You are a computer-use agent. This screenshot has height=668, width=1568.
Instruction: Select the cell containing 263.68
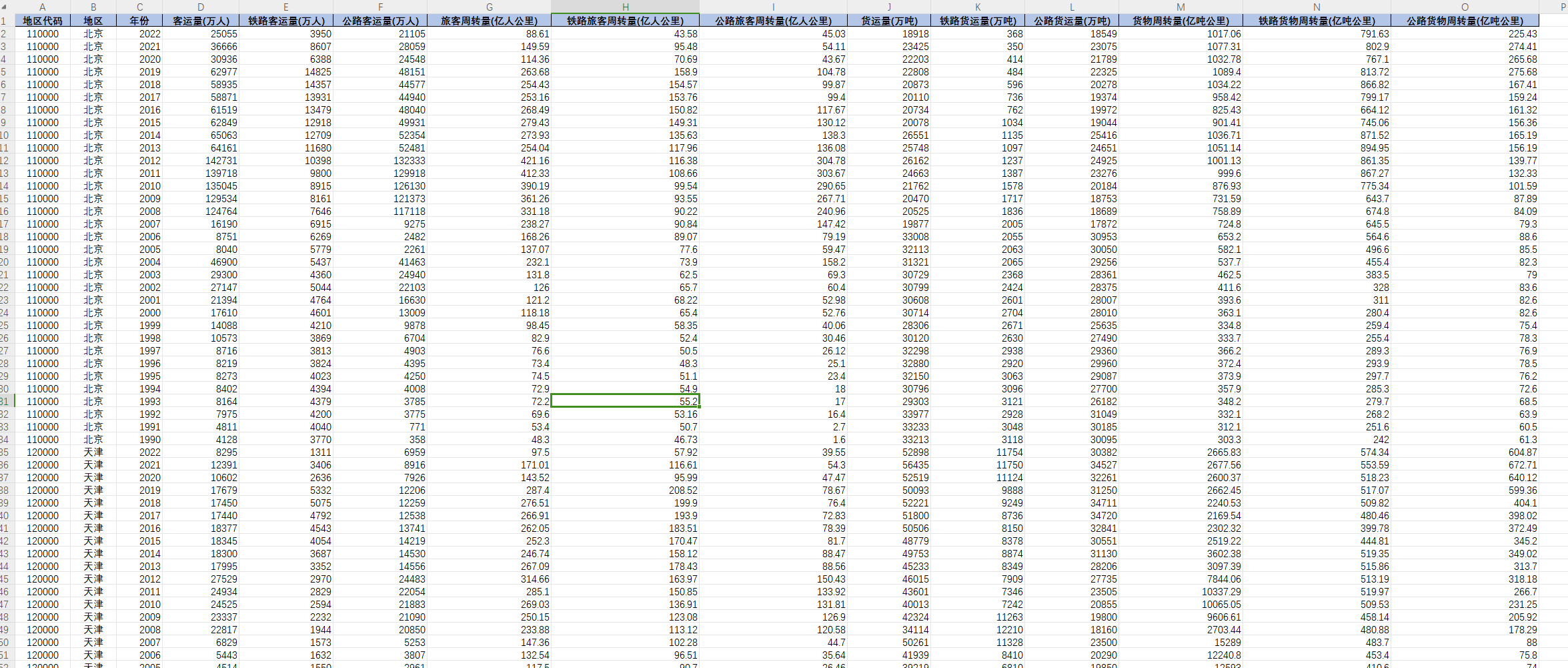(489, 72)
